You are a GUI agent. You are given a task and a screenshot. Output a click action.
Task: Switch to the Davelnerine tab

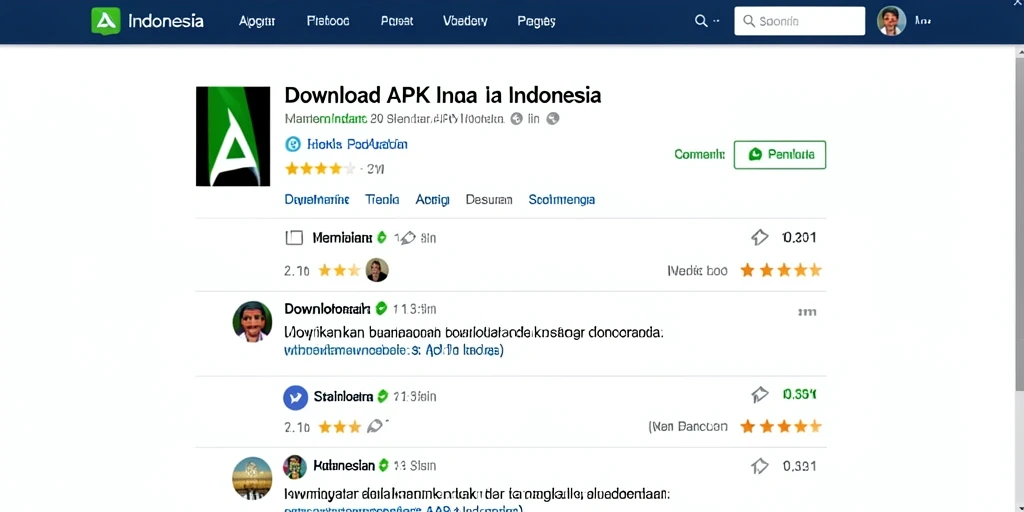coord(317,199)
